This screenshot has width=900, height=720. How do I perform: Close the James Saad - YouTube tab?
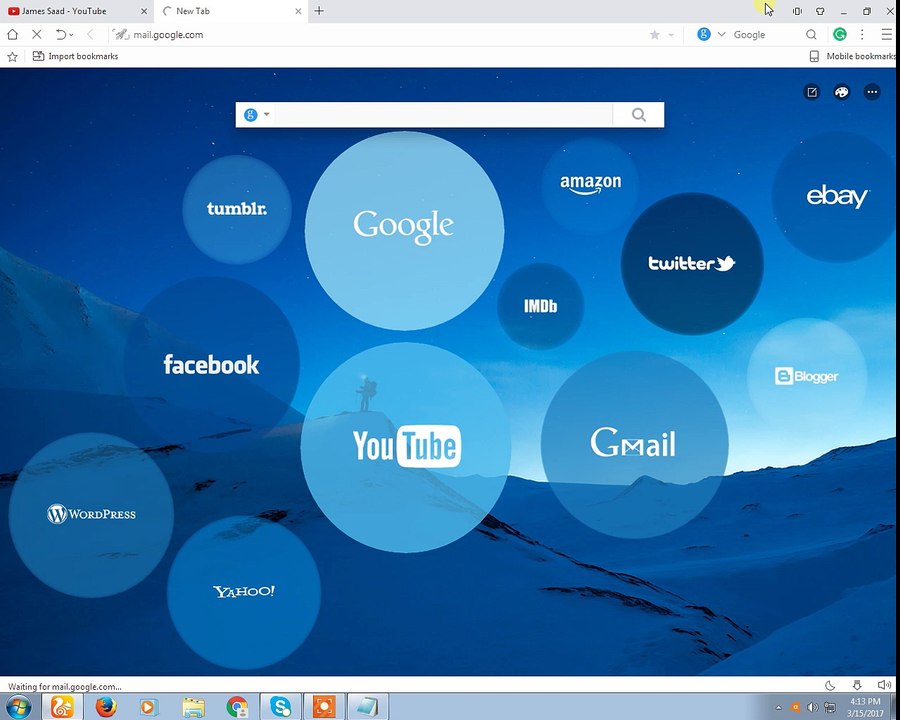pyautogui.click(x=144, y=11)
